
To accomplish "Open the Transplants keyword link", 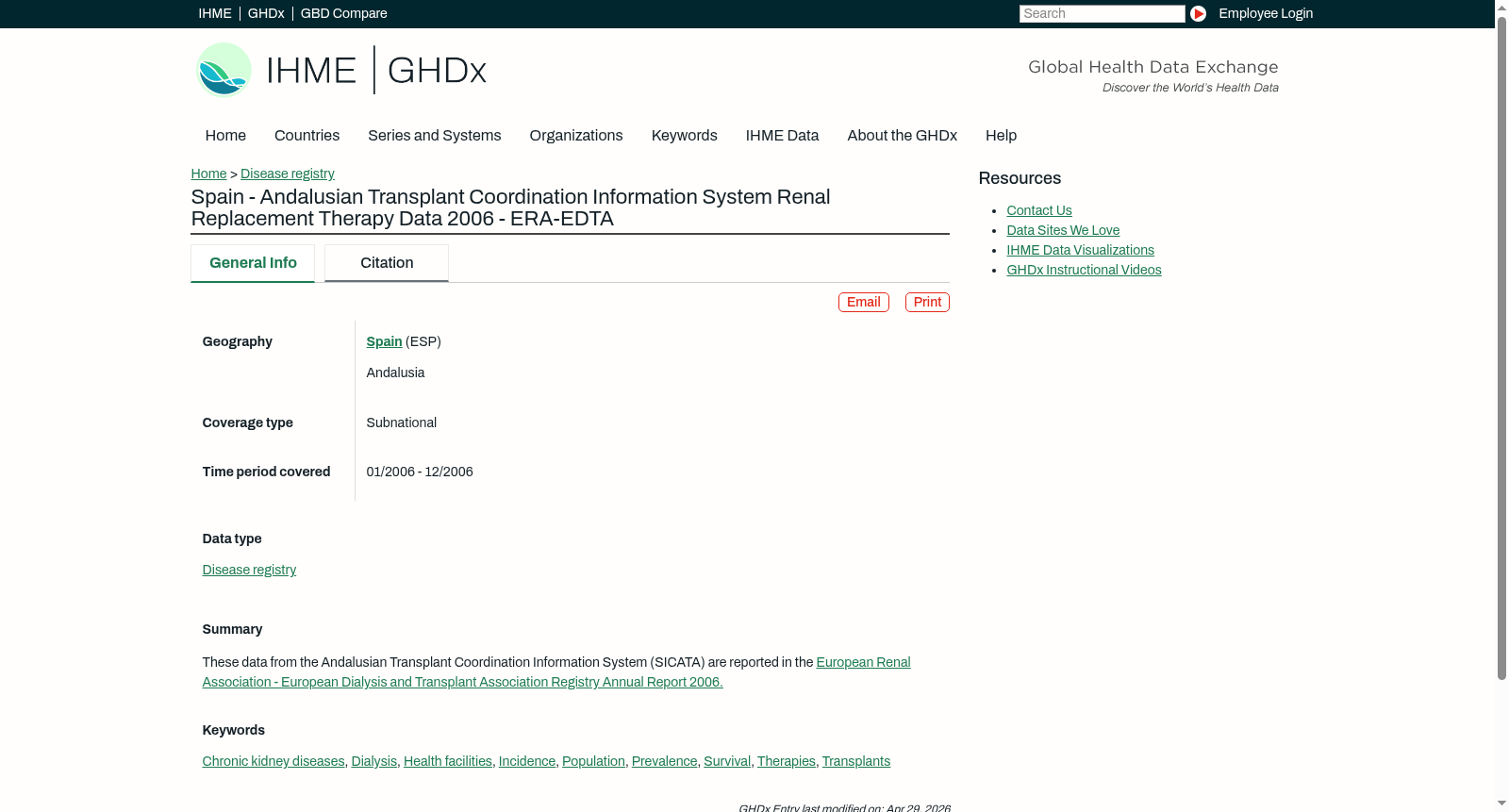I will coord(855,761).
